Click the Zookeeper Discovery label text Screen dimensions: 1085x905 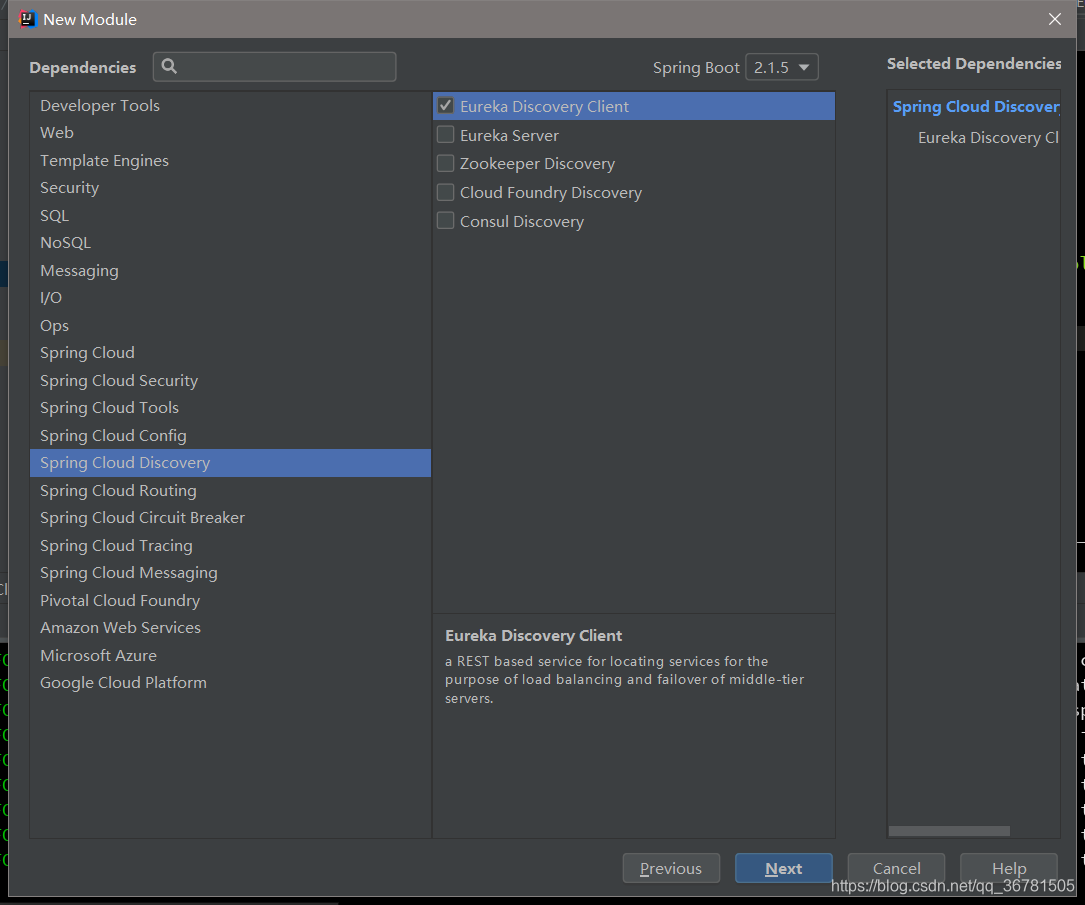tap(537, 164)
